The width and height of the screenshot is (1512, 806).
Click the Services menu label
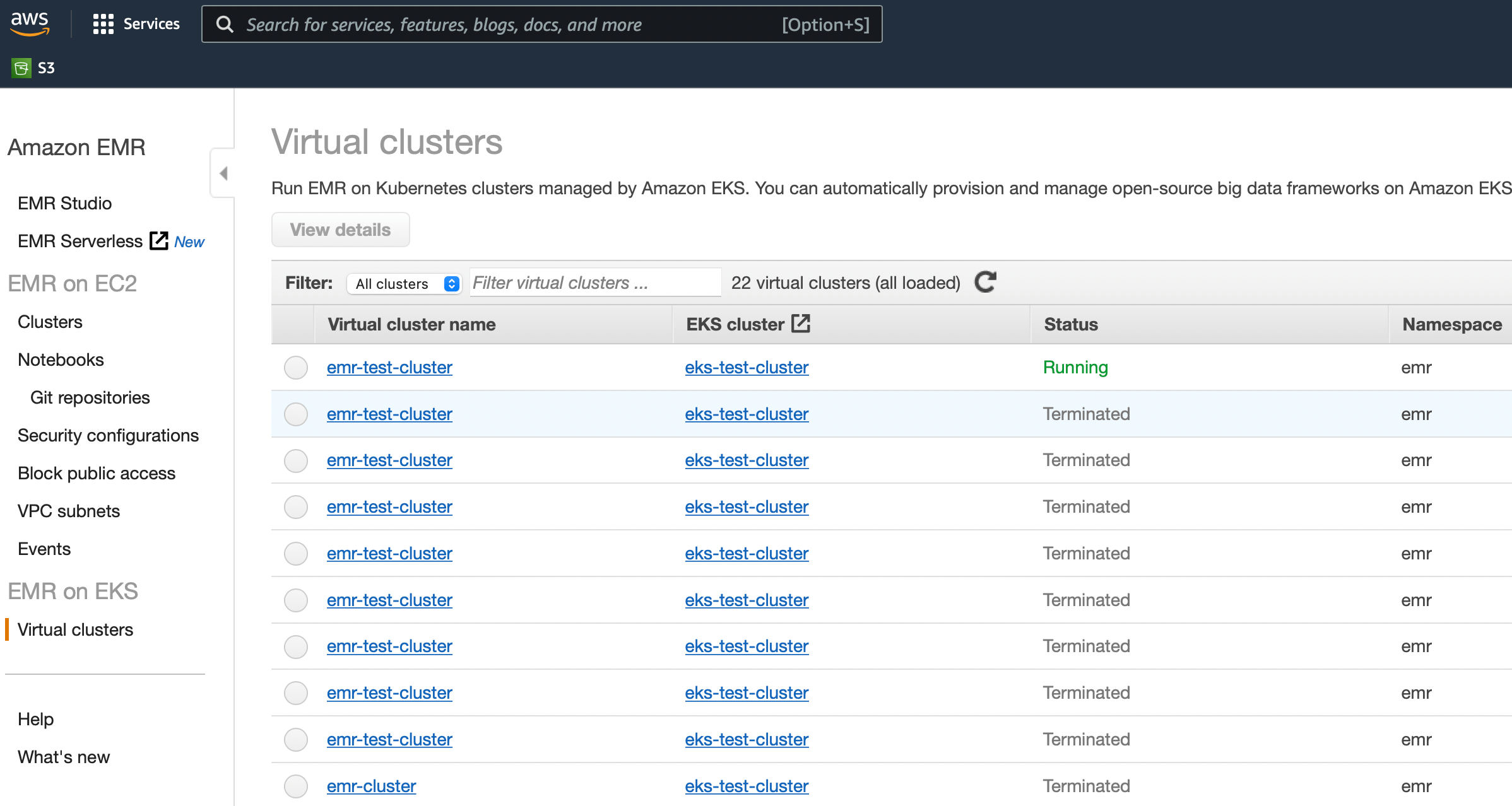tap(151, 24)
